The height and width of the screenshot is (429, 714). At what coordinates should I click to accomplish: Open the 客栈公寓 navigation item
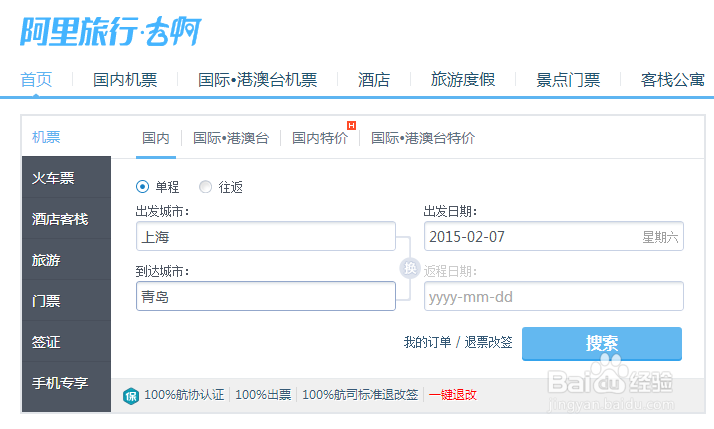[x=673, y=80]
